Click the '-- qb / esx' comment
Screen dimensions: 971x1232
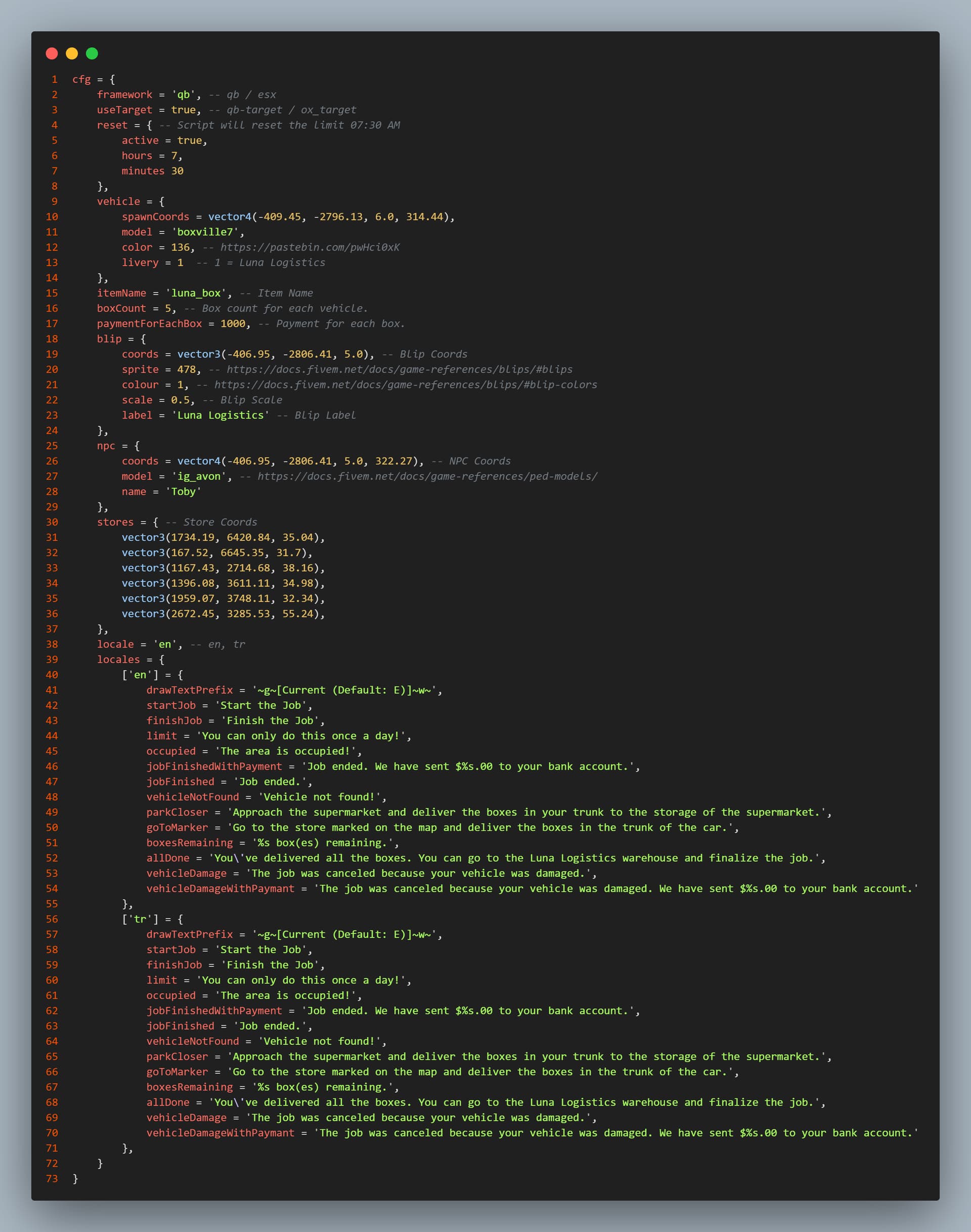point(242,95)
